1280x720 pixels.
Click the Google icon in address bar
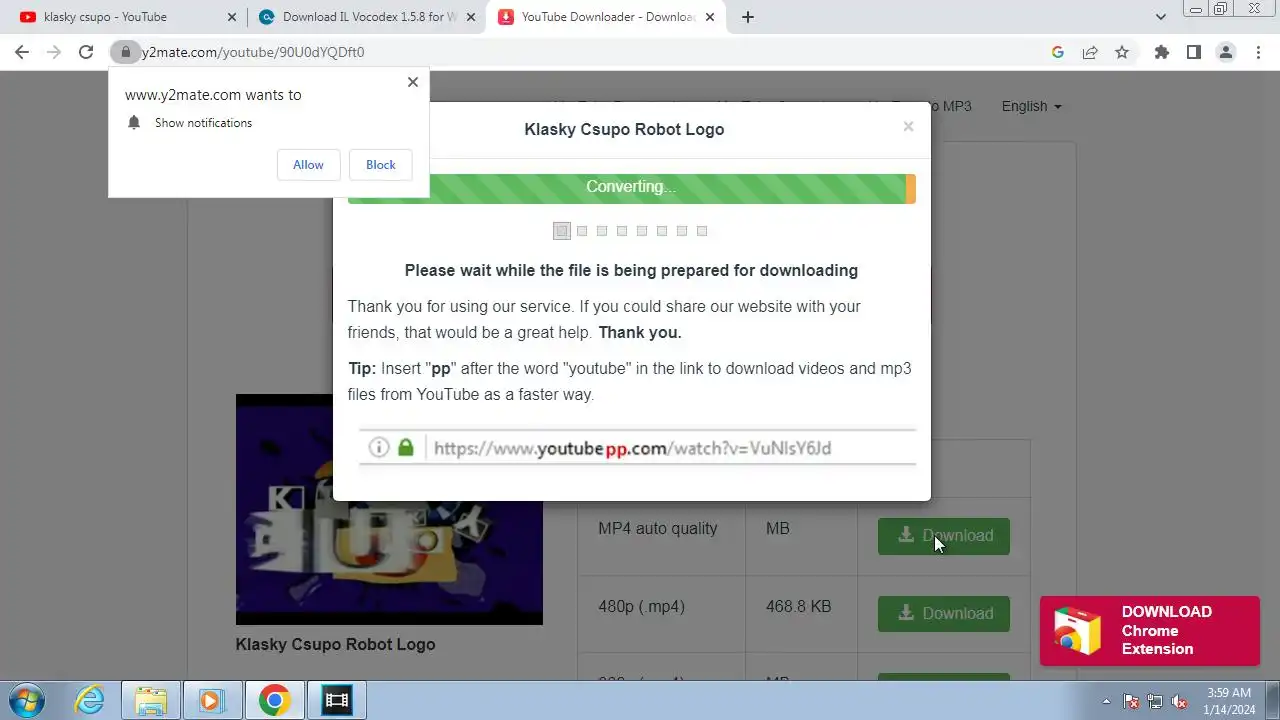coord(1058,52)
